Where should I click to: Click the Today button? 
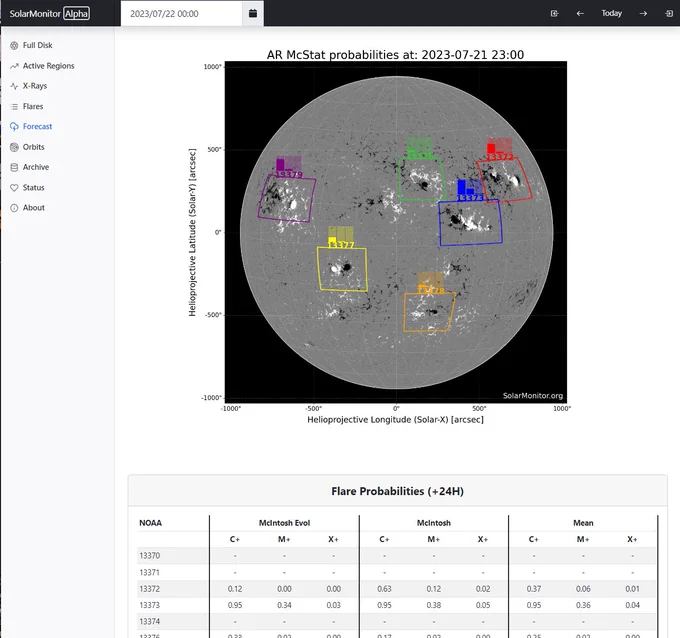click(611, 13)
